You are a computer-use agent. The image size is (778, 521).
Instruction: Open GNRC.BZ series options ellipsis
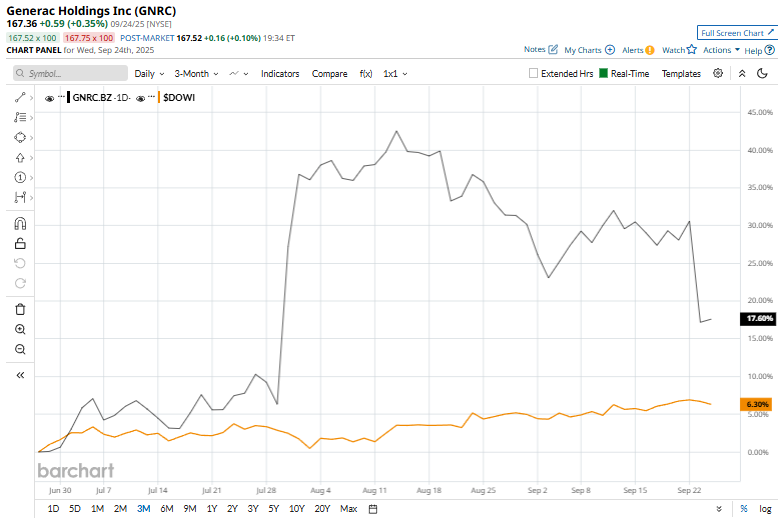coord(62,96)
